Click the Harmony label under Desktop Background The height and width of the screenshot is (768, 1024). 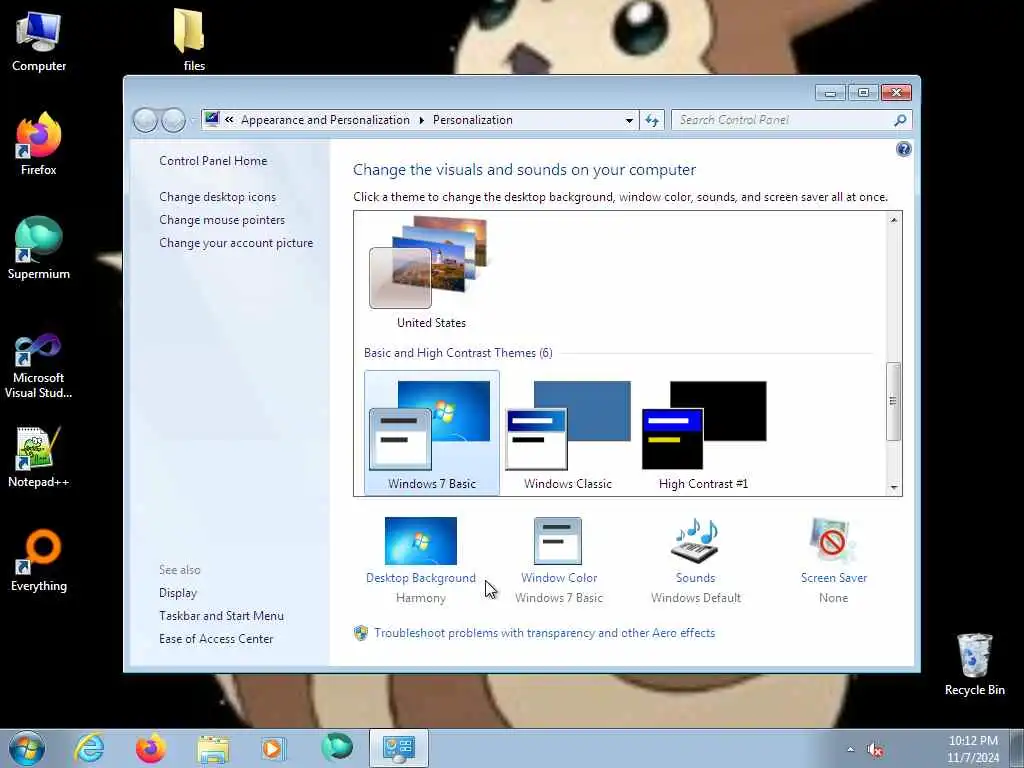(x=421, y=598)
